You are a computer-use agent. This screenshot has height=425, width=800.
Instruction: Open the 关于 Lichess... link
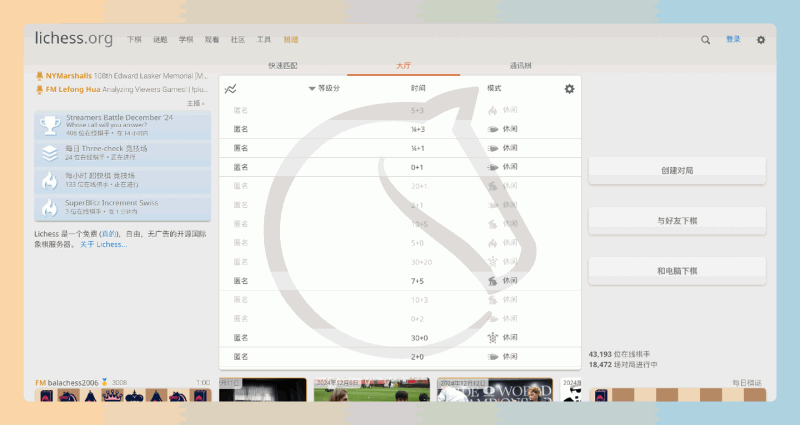point(104,244)
